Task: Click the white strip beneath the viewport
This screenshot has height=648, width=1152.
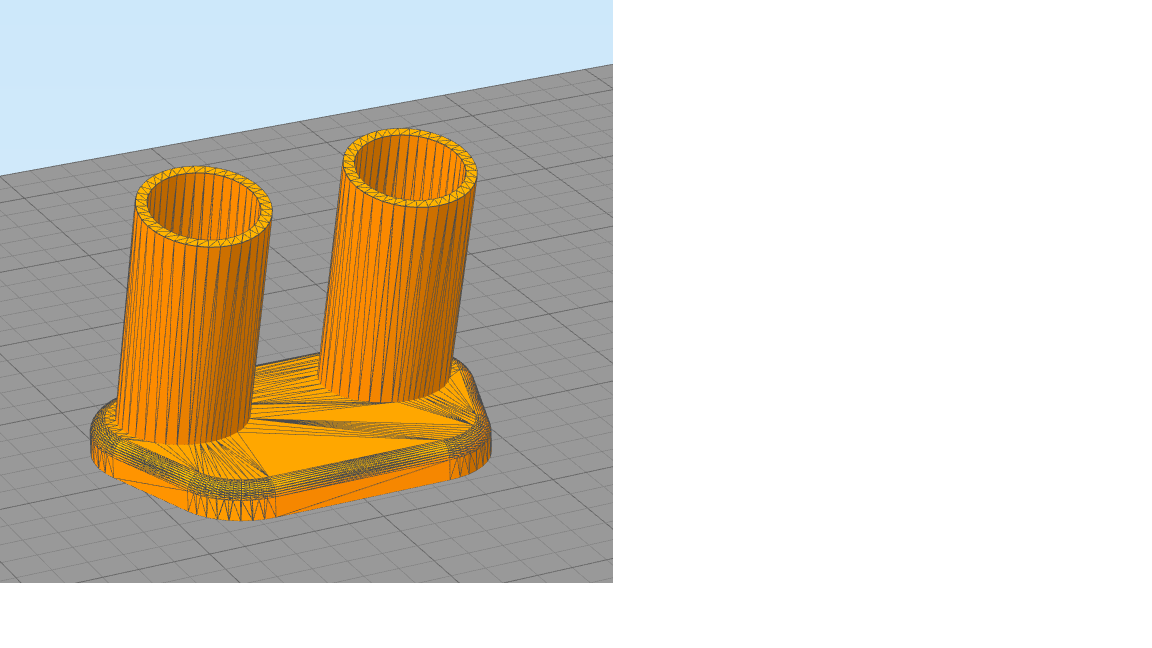Action: click(300, 615)
